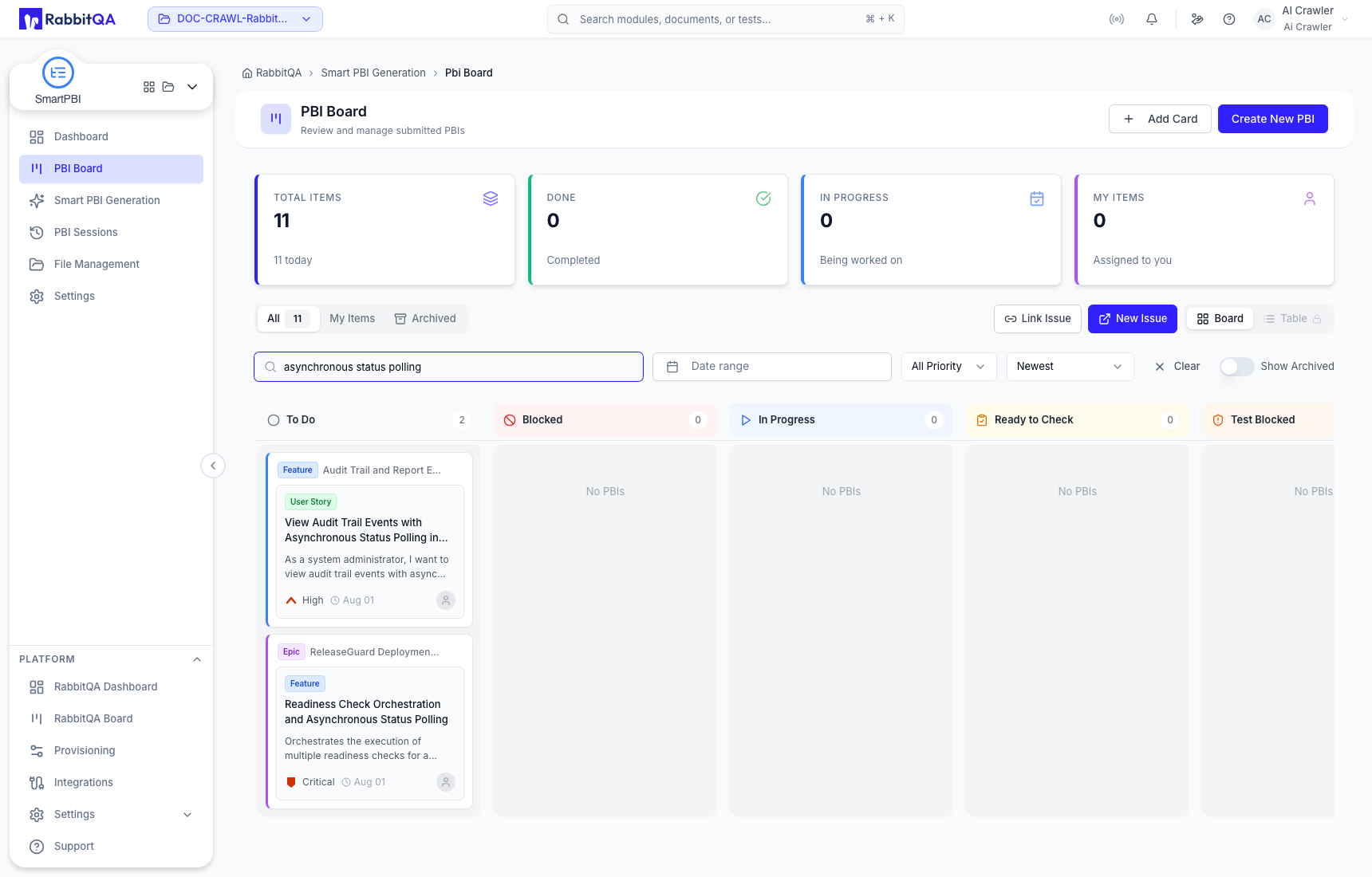
Task: Click the RabbitQA logo icon
Action: tap(30, 19)
